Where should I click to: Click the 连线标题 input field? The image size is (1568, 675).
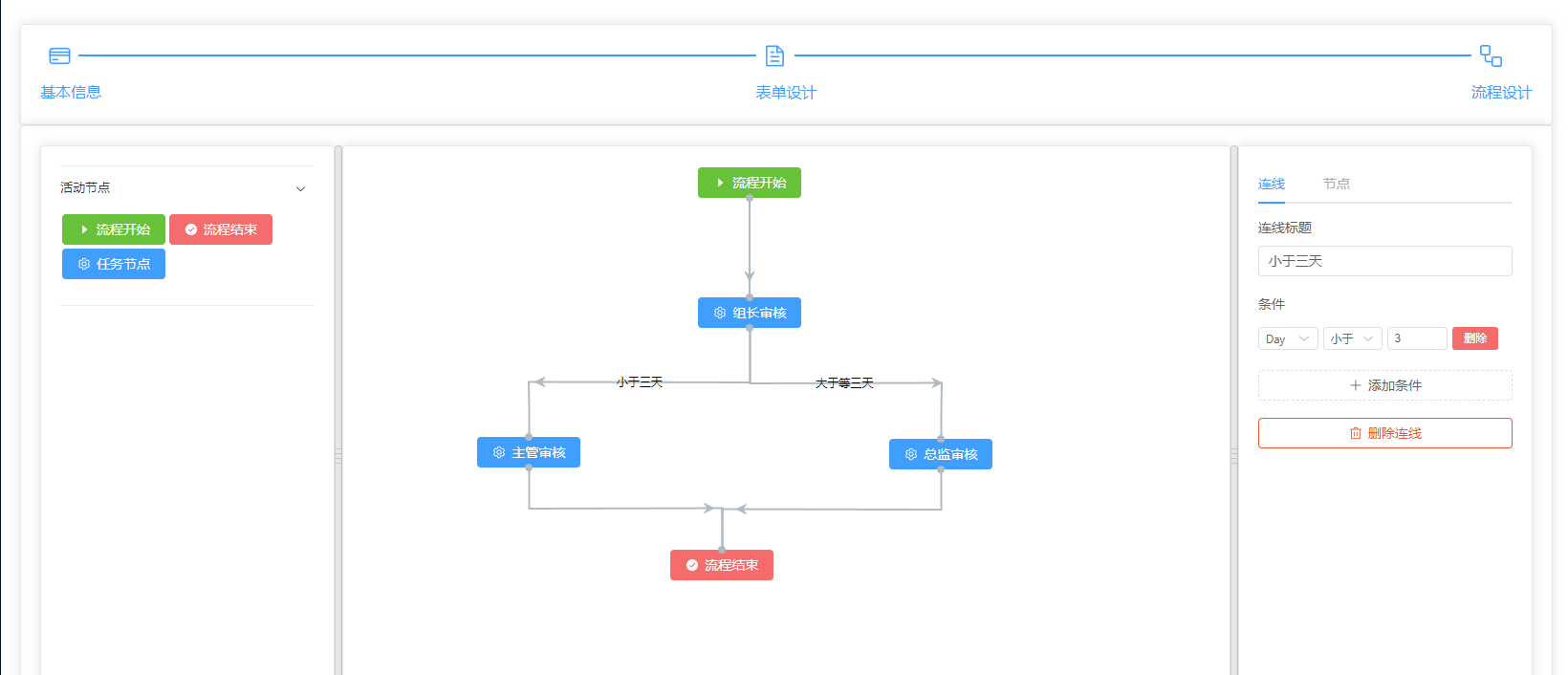click(x=1384, y=261)
